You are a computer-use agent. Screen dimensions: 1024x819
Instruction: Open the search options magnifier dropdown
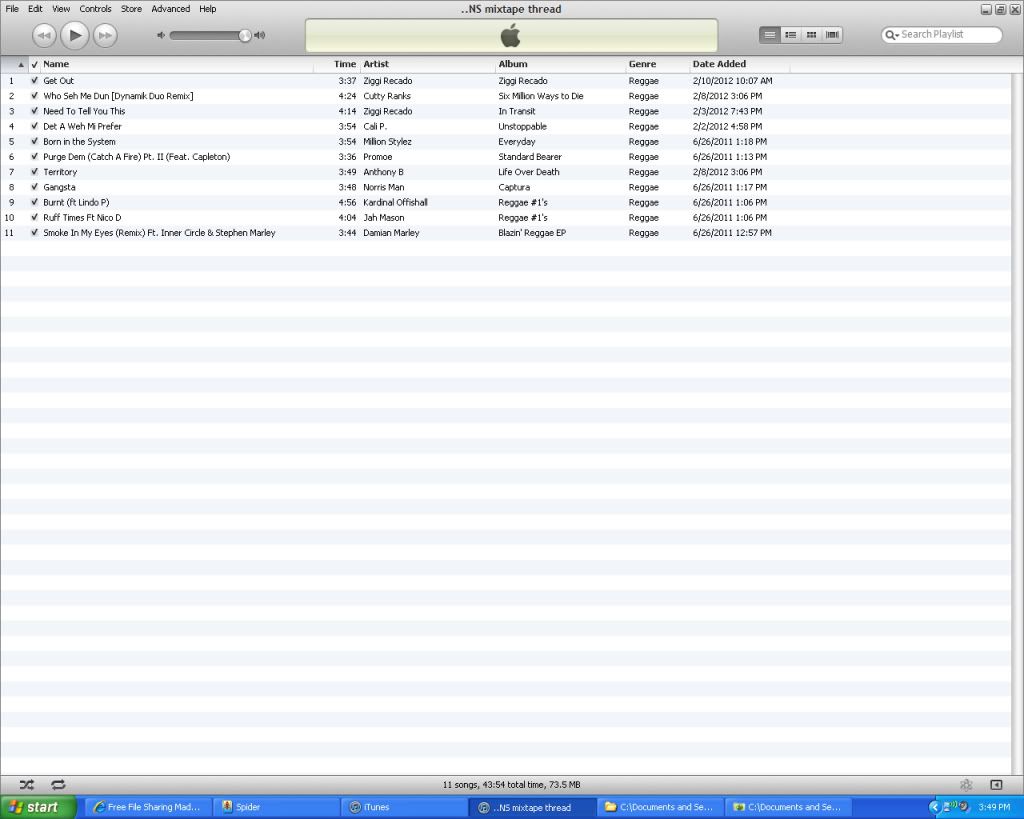pos(892,35)
